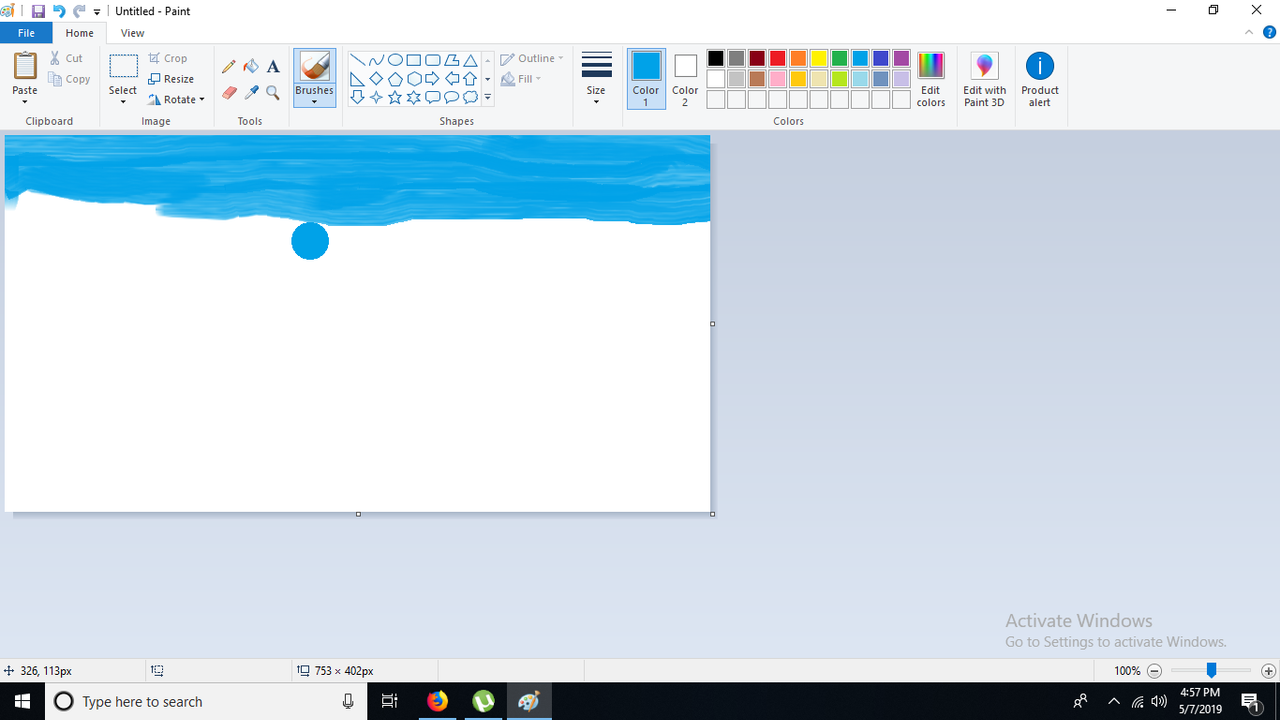Pick the yellow color swatch
Viewport: 1280px width, 720px height.
(819, 59)
